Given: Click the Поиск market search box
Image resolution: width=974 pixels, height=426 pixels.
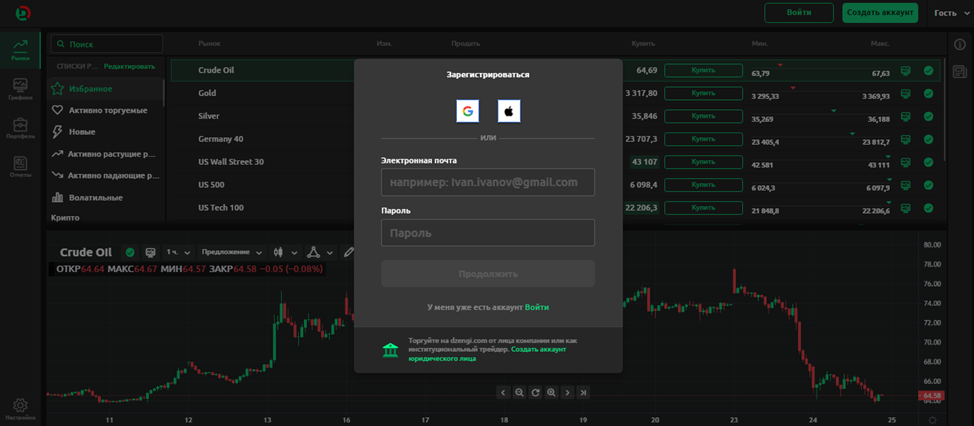Looking at the screenshot, I should tap(106, 44).
